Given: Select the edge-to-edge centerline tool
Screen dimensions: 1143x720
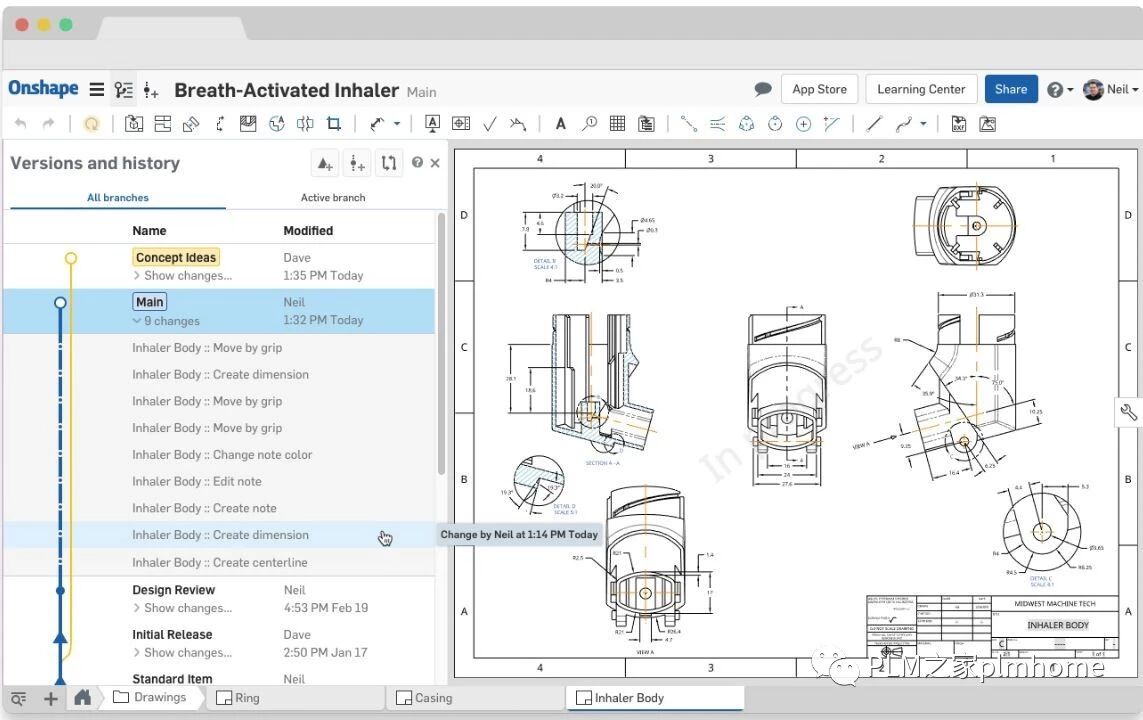Looking at the screenshot, I should (717, 124).
